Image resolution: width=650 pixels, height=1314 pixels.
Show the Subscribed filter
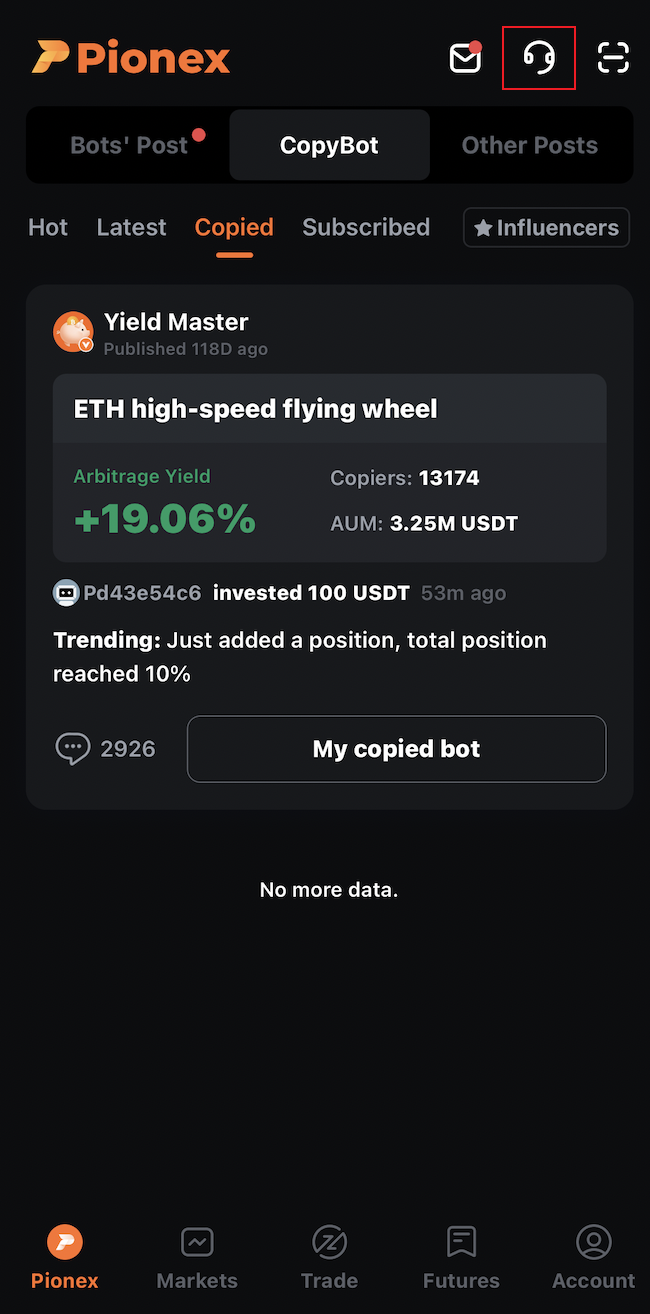coord(366,227)
